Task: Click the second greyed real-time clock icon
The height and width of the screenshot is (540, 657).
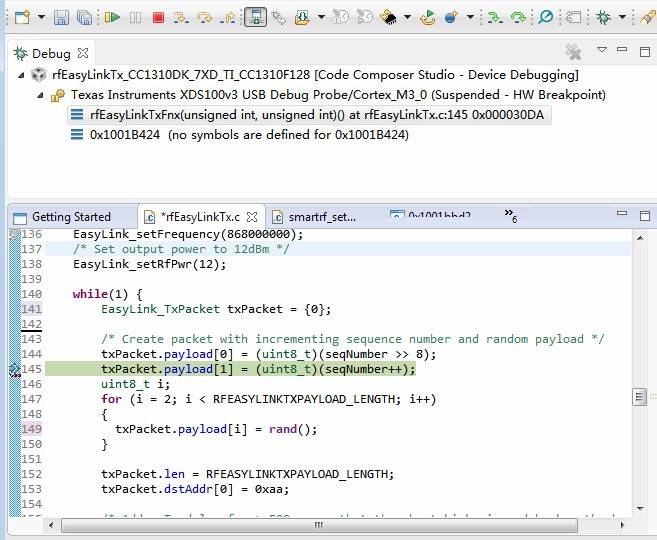Action: (x=365, y=18)
